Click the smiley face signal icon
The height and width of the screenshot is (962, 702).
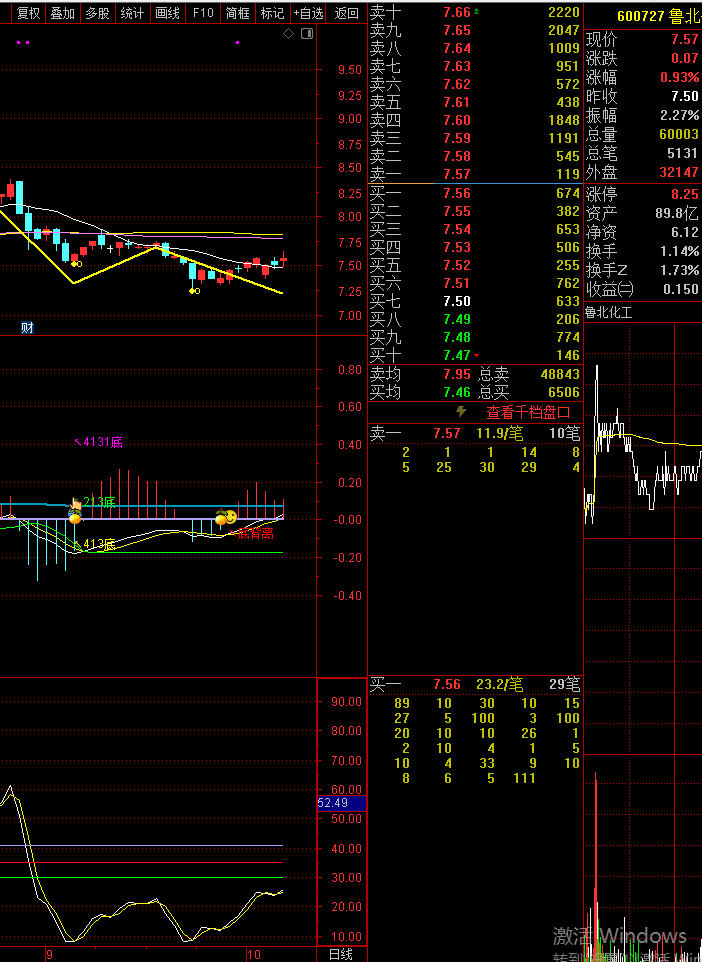click(230, 517)
